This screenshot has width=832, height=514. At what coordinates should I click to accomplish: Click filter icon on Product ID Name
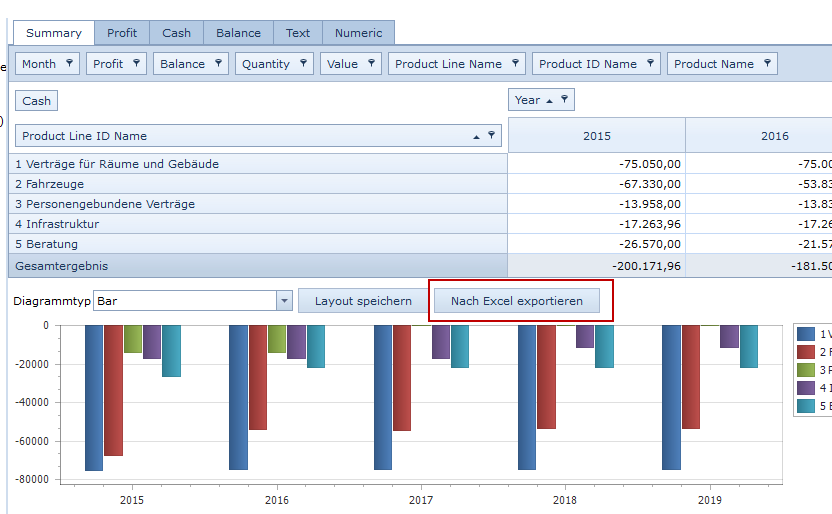[650, 63]
